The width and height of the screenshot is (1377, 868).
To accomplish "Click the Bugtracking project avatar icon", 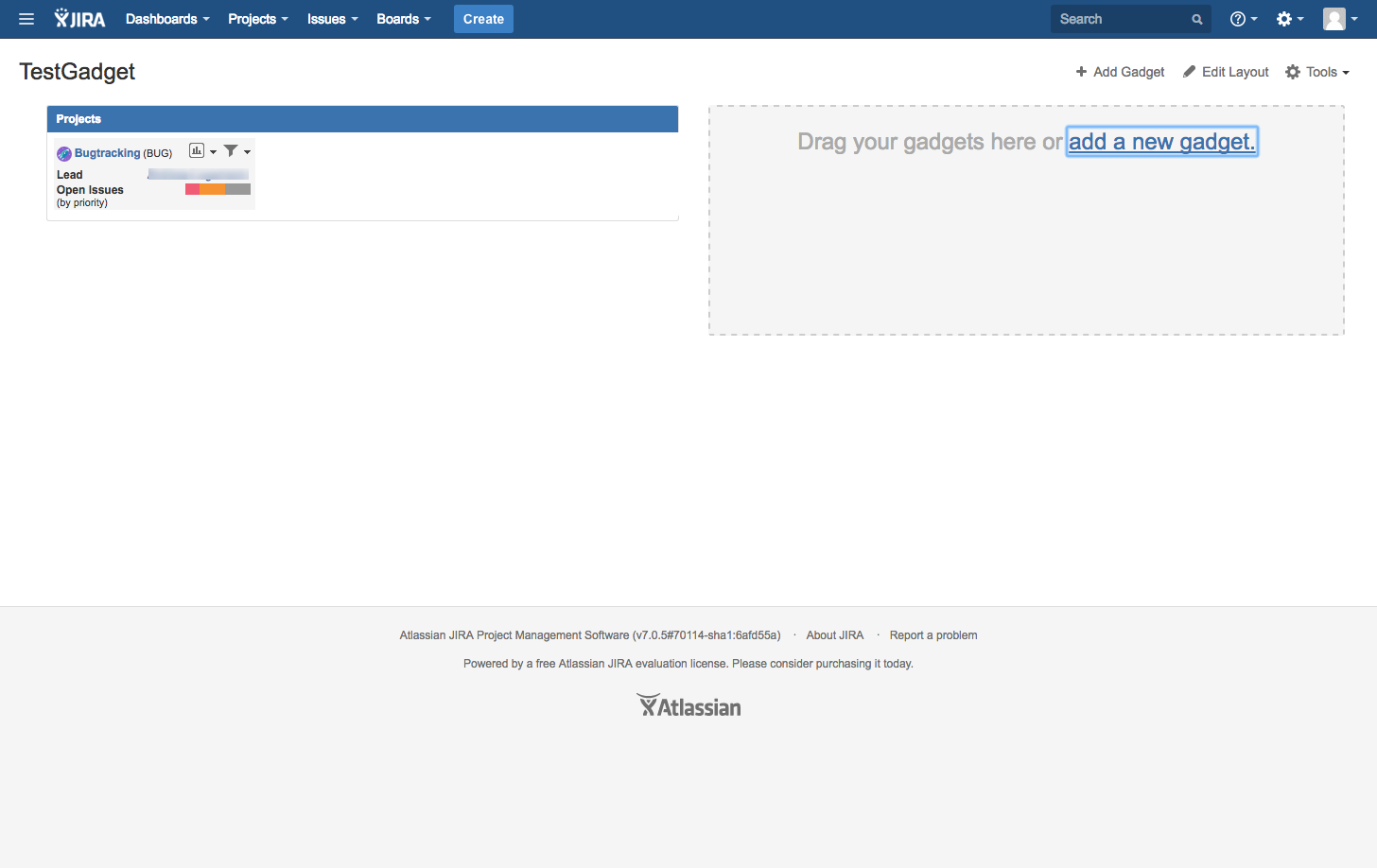I will point(63,152).
